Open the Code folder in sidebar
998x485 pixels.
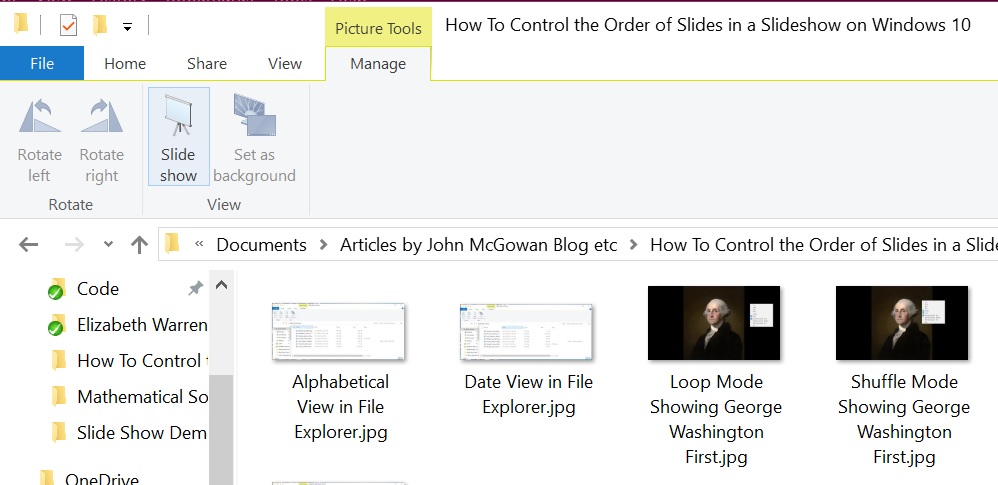pyautogui.click(x=97, y=289)
